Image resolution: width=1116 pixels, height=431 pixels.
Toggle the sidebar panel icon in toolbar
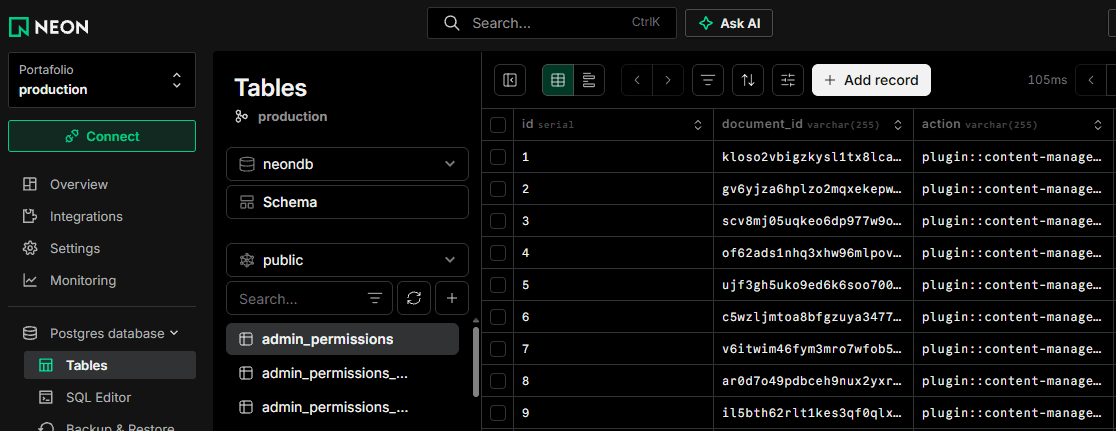click(510, 80)
